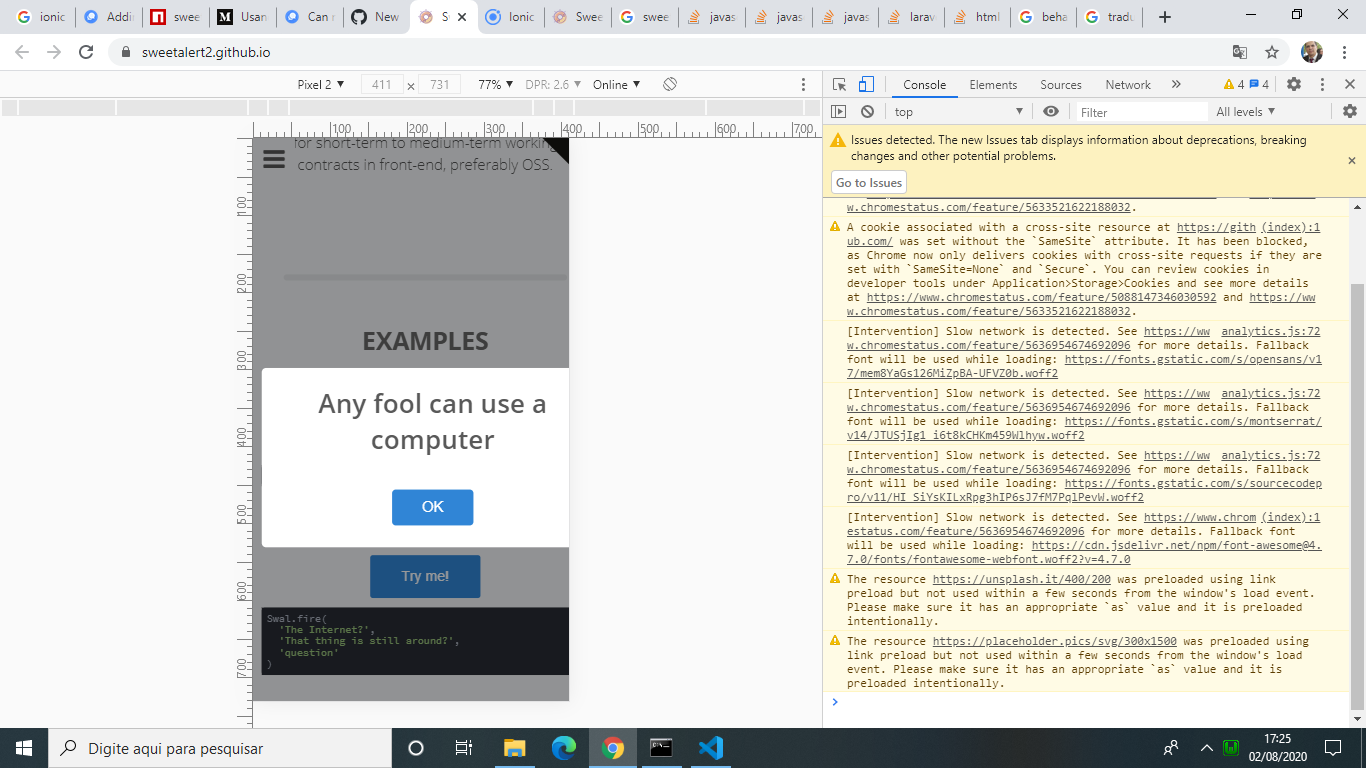Switch to the Elements tab
1366x768 pixels.
[993, 85]
